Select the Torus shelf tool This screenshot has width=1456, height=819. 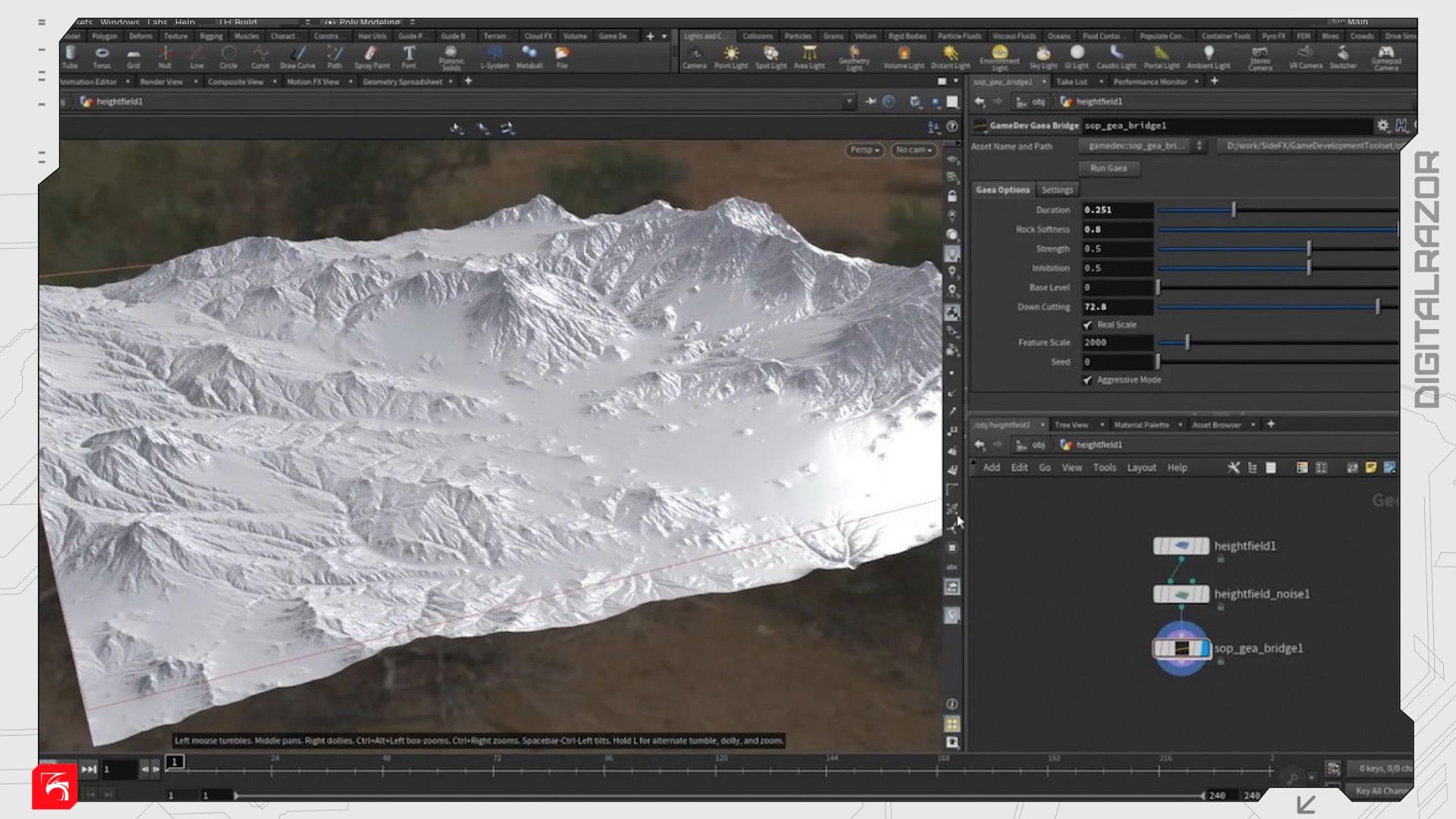[102, 55]
